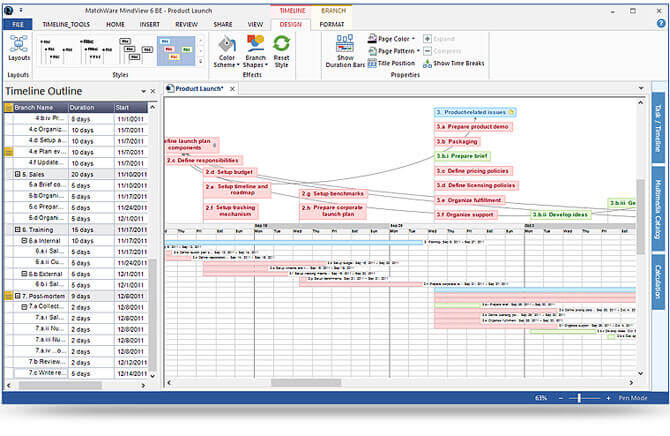Click the Start column header
Screen dimensions: 670x436
tap(131, 108)
